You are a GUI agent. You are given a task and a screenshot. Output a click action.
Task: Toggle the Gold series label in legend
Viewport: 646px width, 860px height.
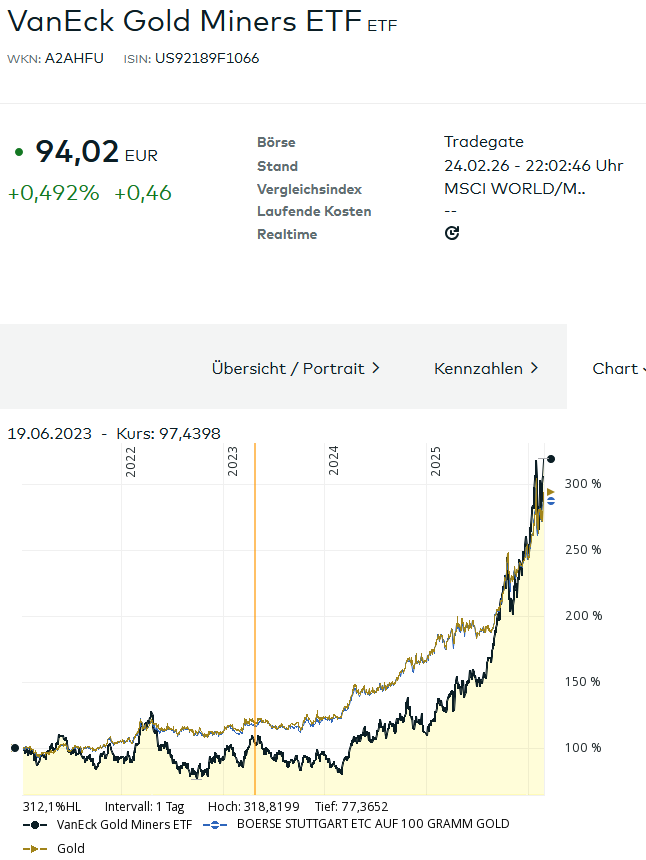(x=71, y=848)
